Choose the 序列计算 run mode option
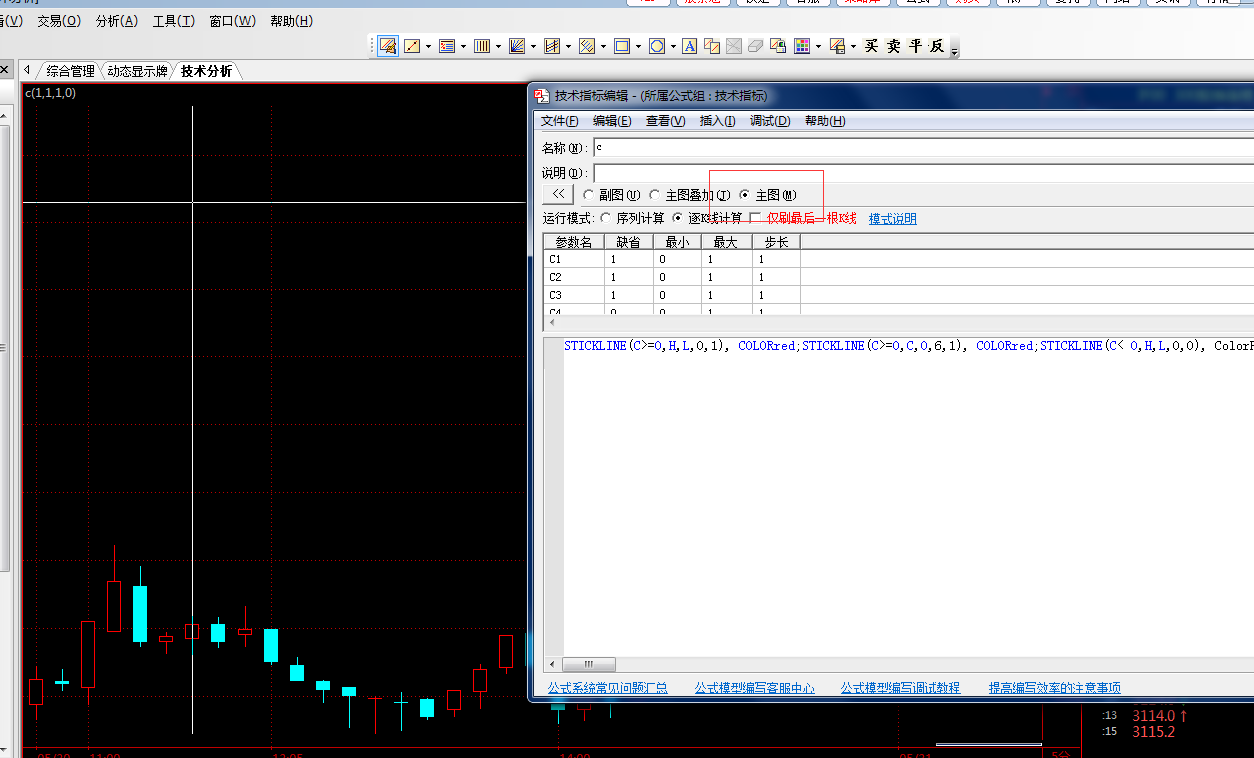This screenshot has width=1254, height=758. pyautogui.click(x=606, y=218)
